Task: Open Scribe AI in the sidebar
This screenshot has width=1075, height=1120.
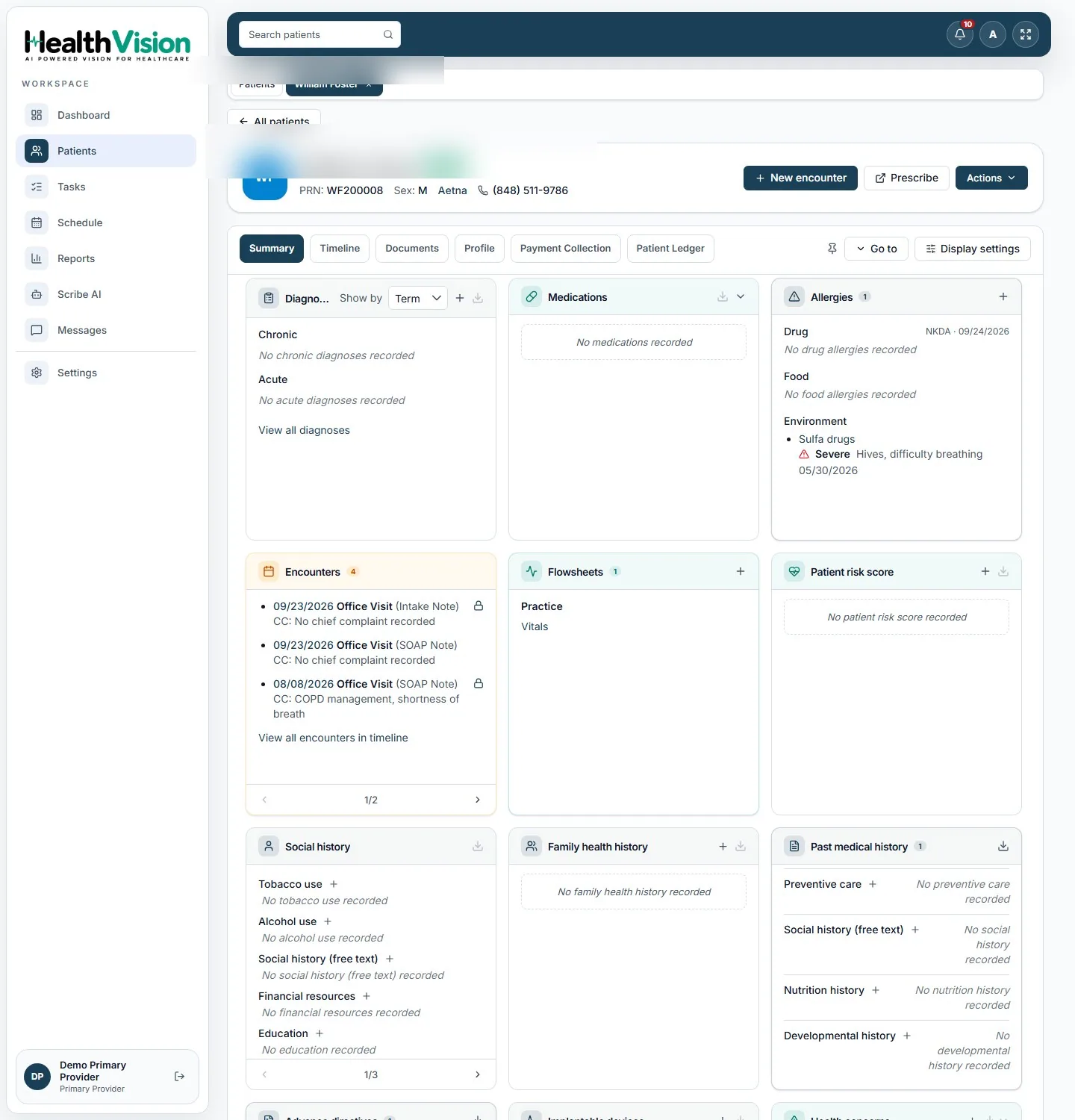Action: (x=105, y=294)
